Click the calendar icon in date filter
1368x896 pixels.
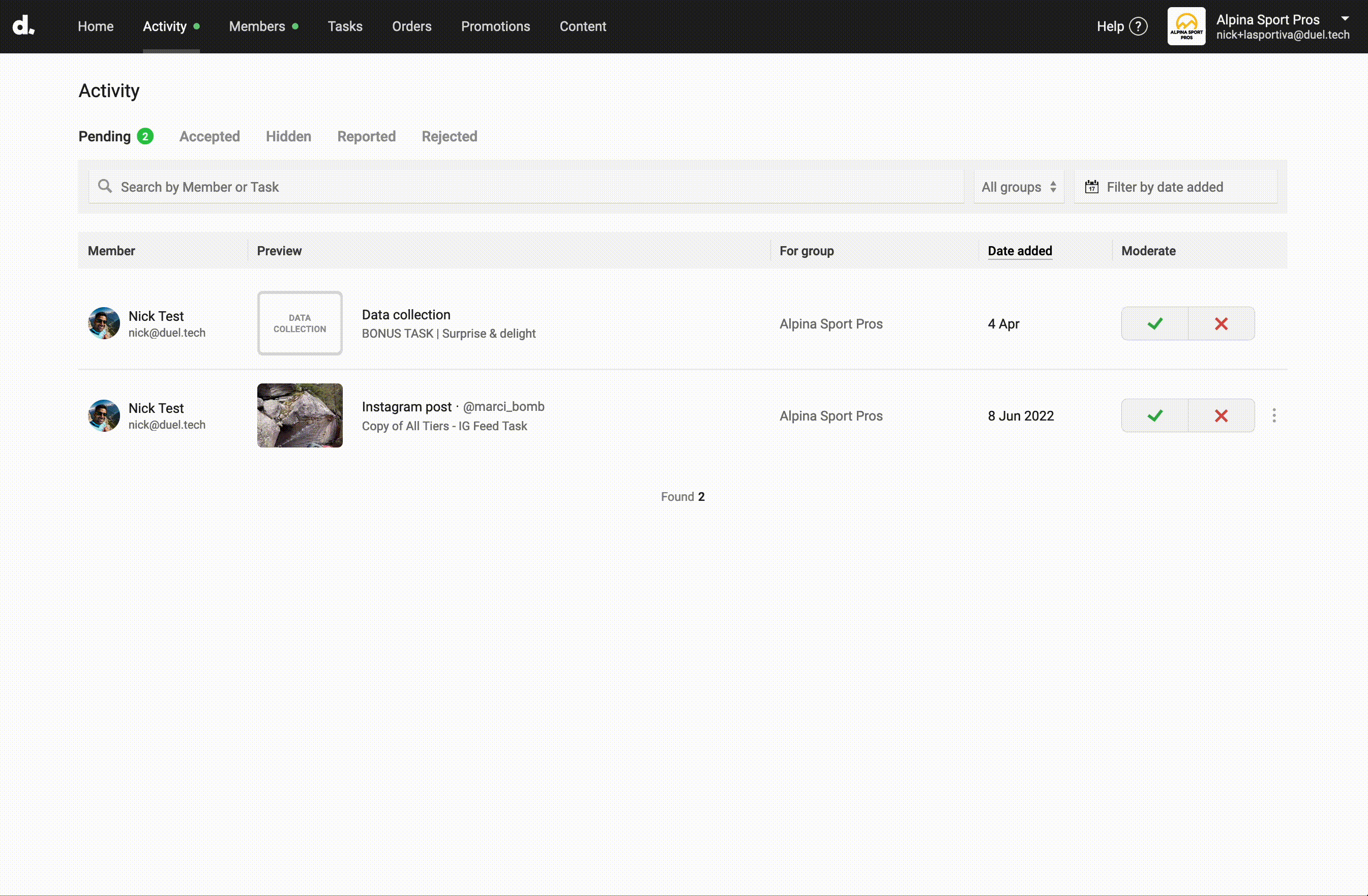(x=1091, y=187)
